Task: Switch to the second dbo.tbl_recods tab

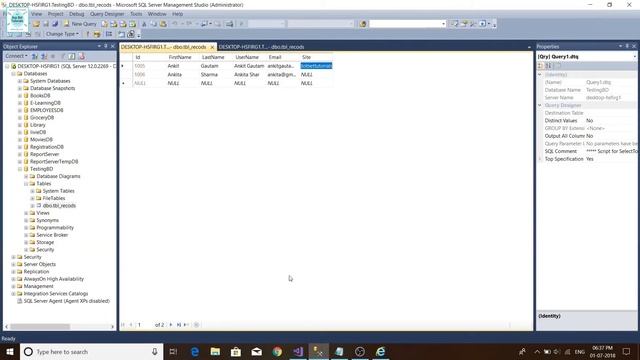Action: (x=262, y=47)
